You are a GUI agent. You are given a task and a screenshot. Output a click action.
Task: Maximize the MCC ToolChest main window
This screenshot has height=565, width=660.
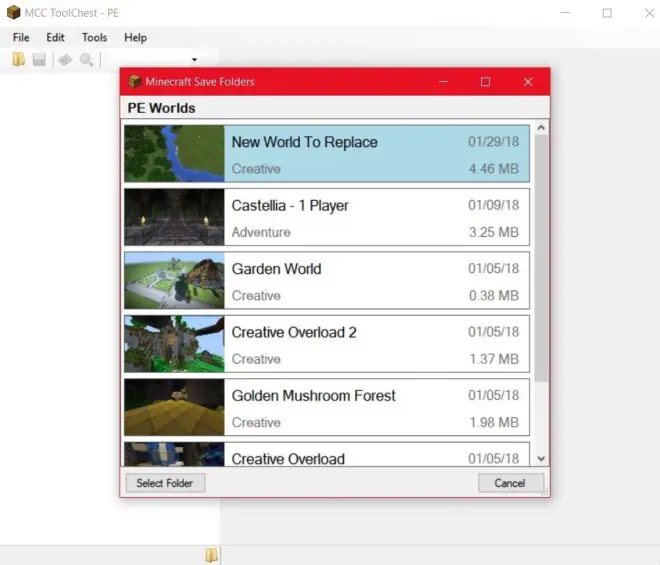click(607, 13)
